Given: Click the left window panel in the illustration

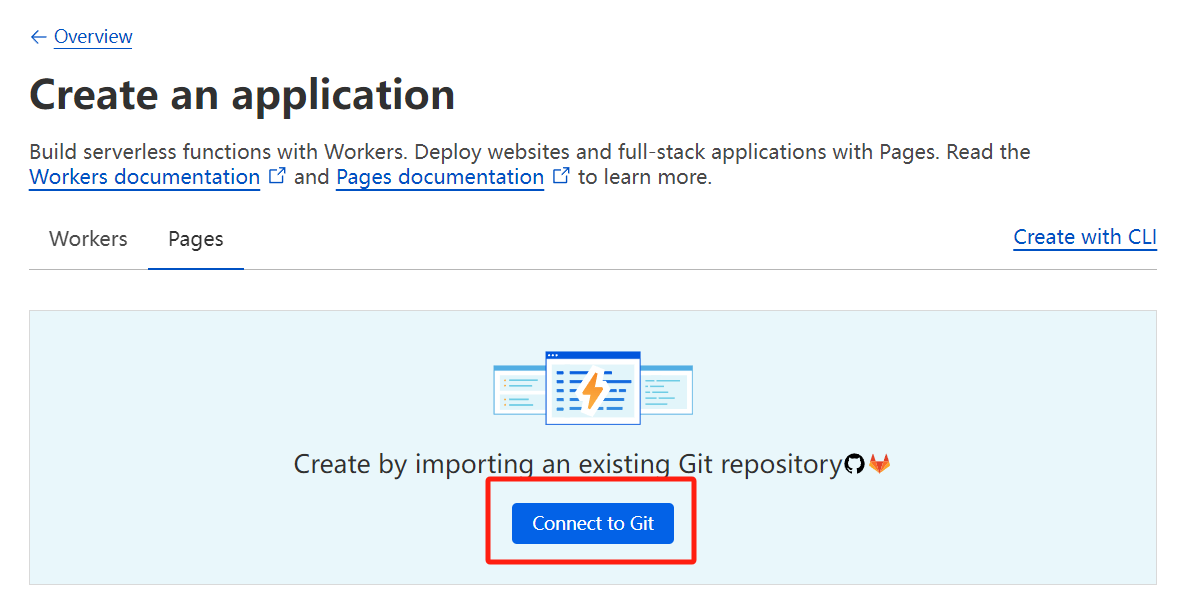Looking at the screenshot, I should click(x=519, y=390).
